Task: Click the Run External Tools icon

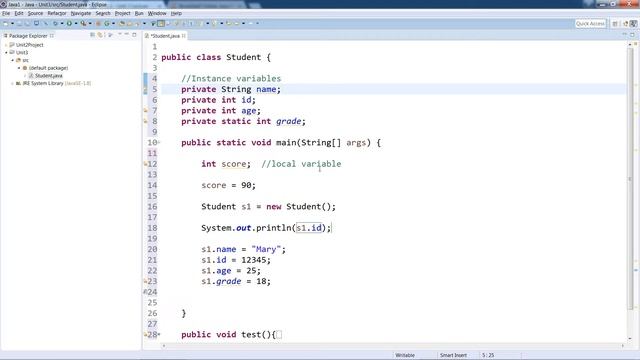Action: click(x=83, y=24)
